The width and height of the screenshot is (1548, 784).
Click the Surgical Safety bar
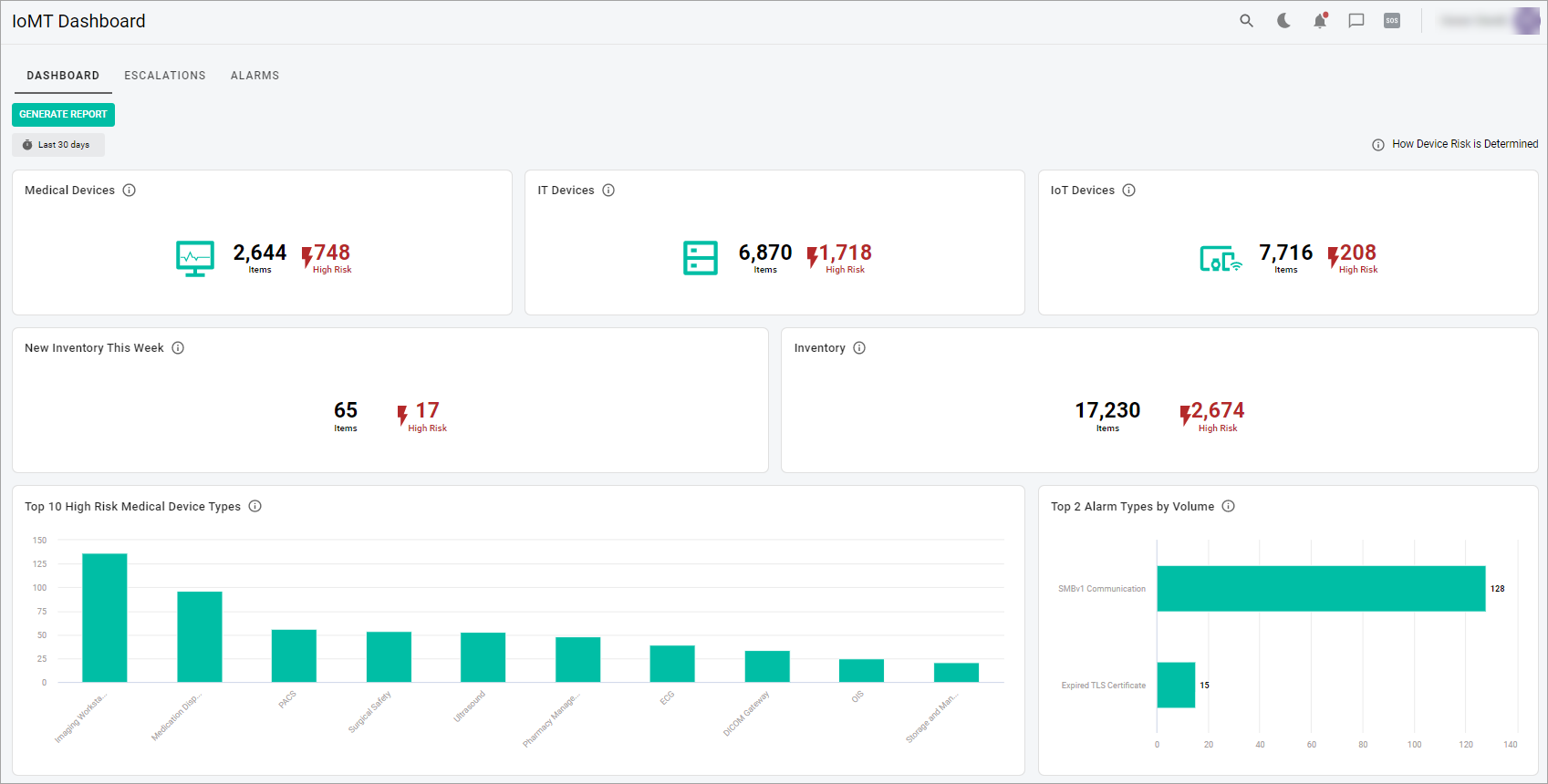point(389,656)
